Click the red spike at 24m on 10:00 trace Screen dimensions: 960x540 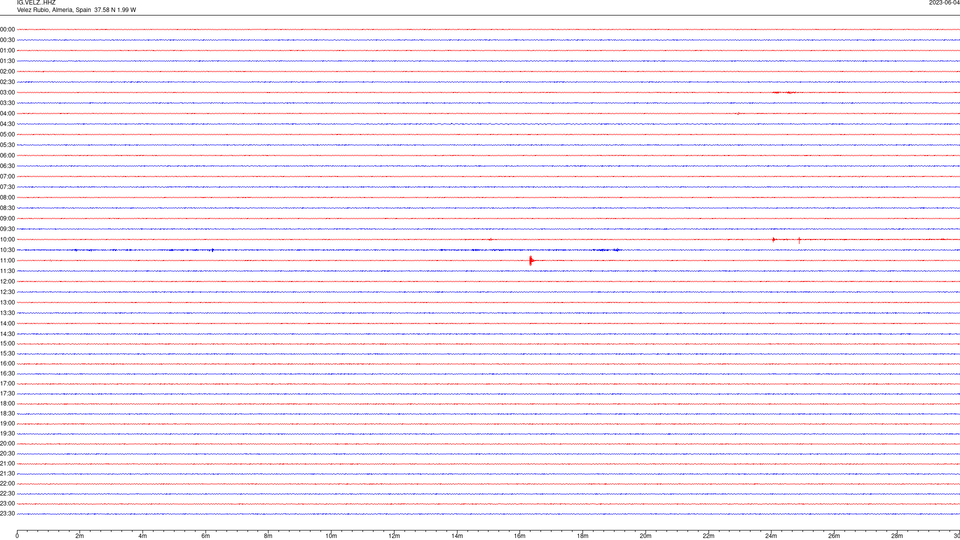pos(774,239)
